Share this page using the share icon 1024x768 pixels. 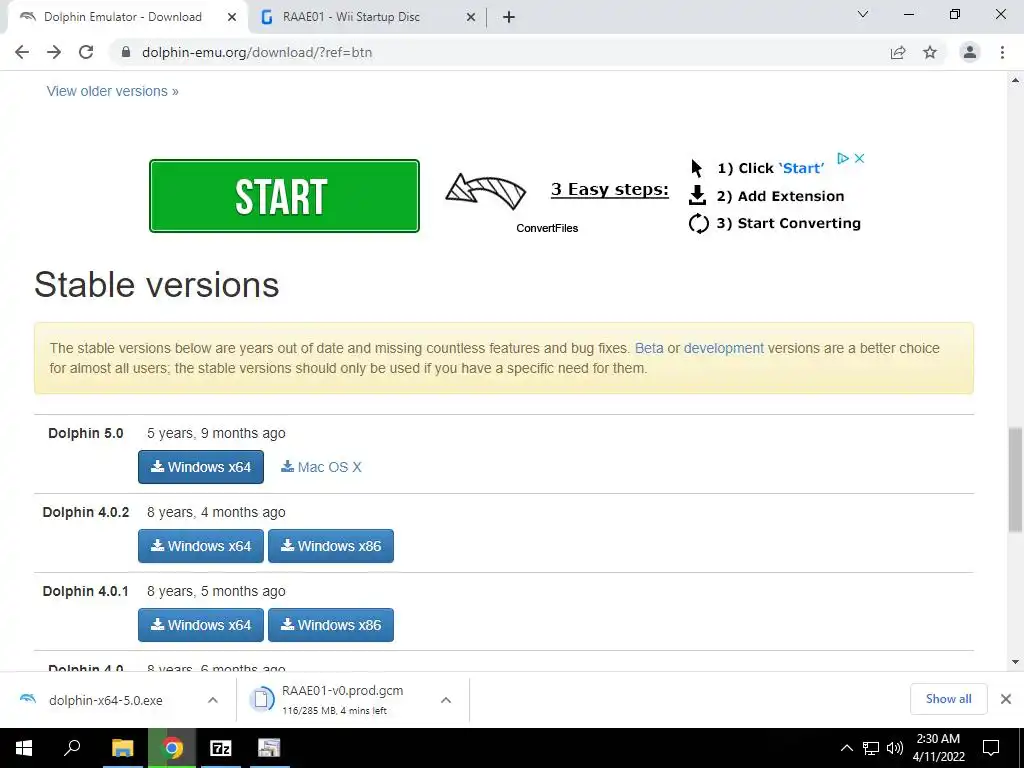[x=898, y=52]
